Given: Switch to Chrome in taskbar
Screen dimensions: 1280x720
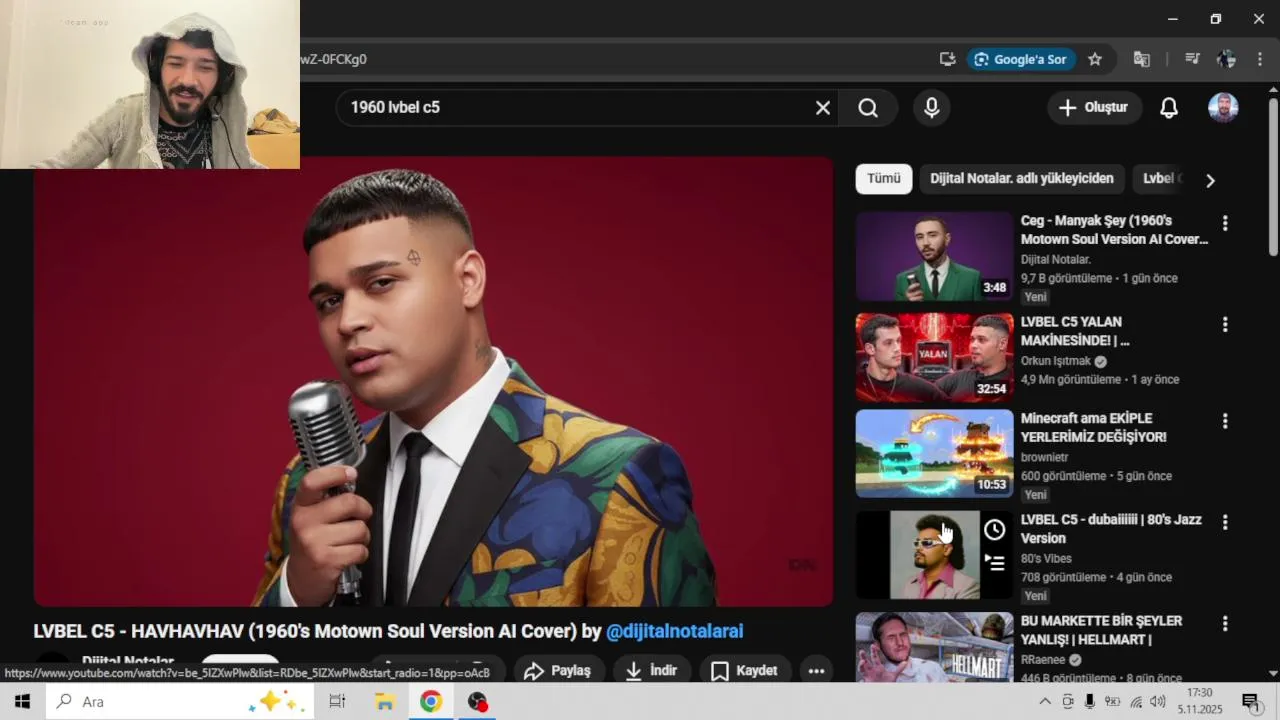Looking at the screenshot, I should point(430,701).
